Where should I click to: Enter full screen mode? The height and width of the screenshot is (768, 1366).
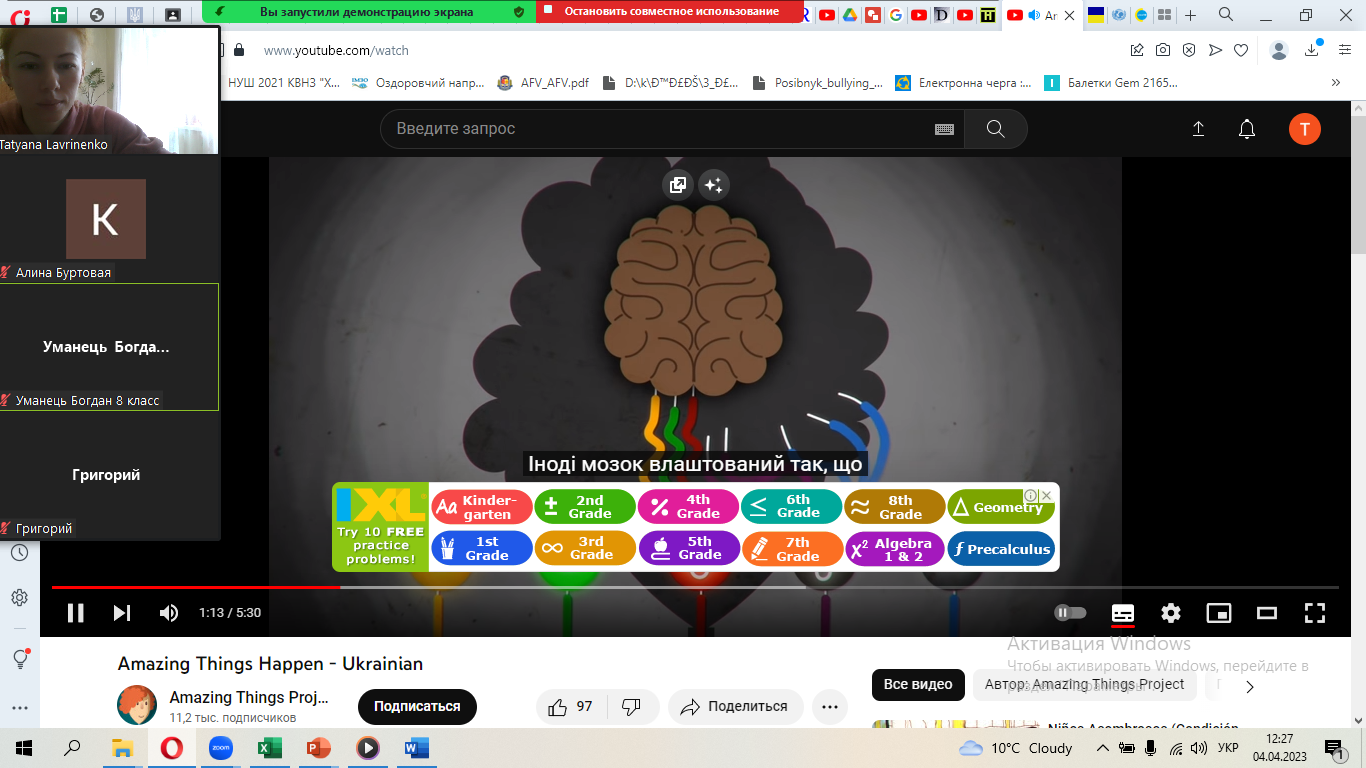point(1315,613)
